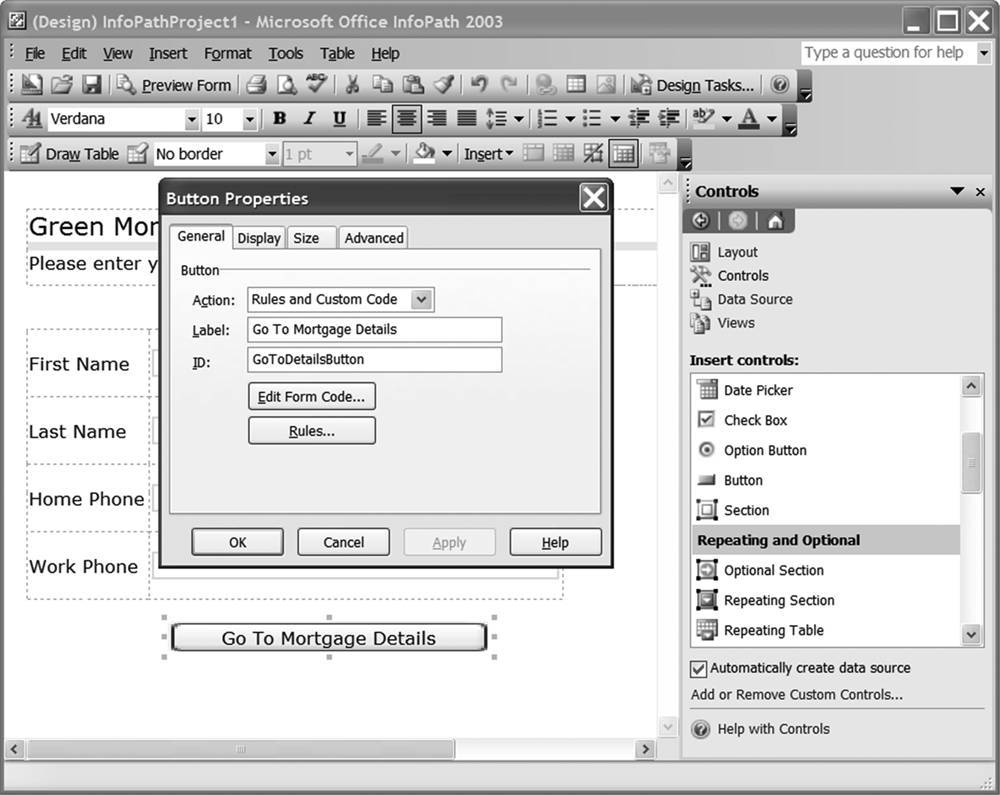Center-align the text
The width and height of the screenshot is (1000, 795).
pyautogui.click(x=407, y=119)
